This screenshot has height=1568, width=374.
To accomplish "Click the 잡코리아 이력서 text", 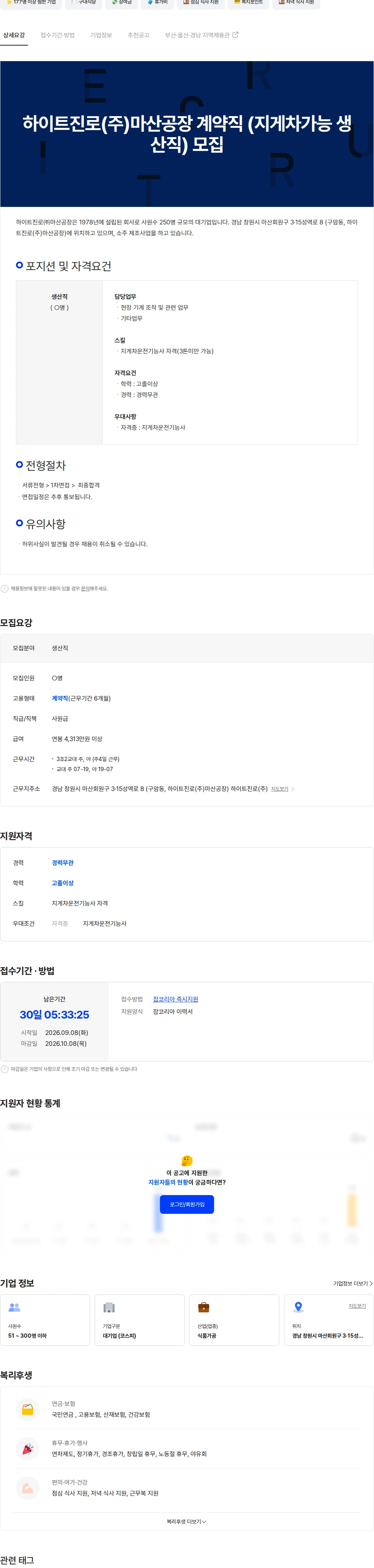I will [173, 1012].
